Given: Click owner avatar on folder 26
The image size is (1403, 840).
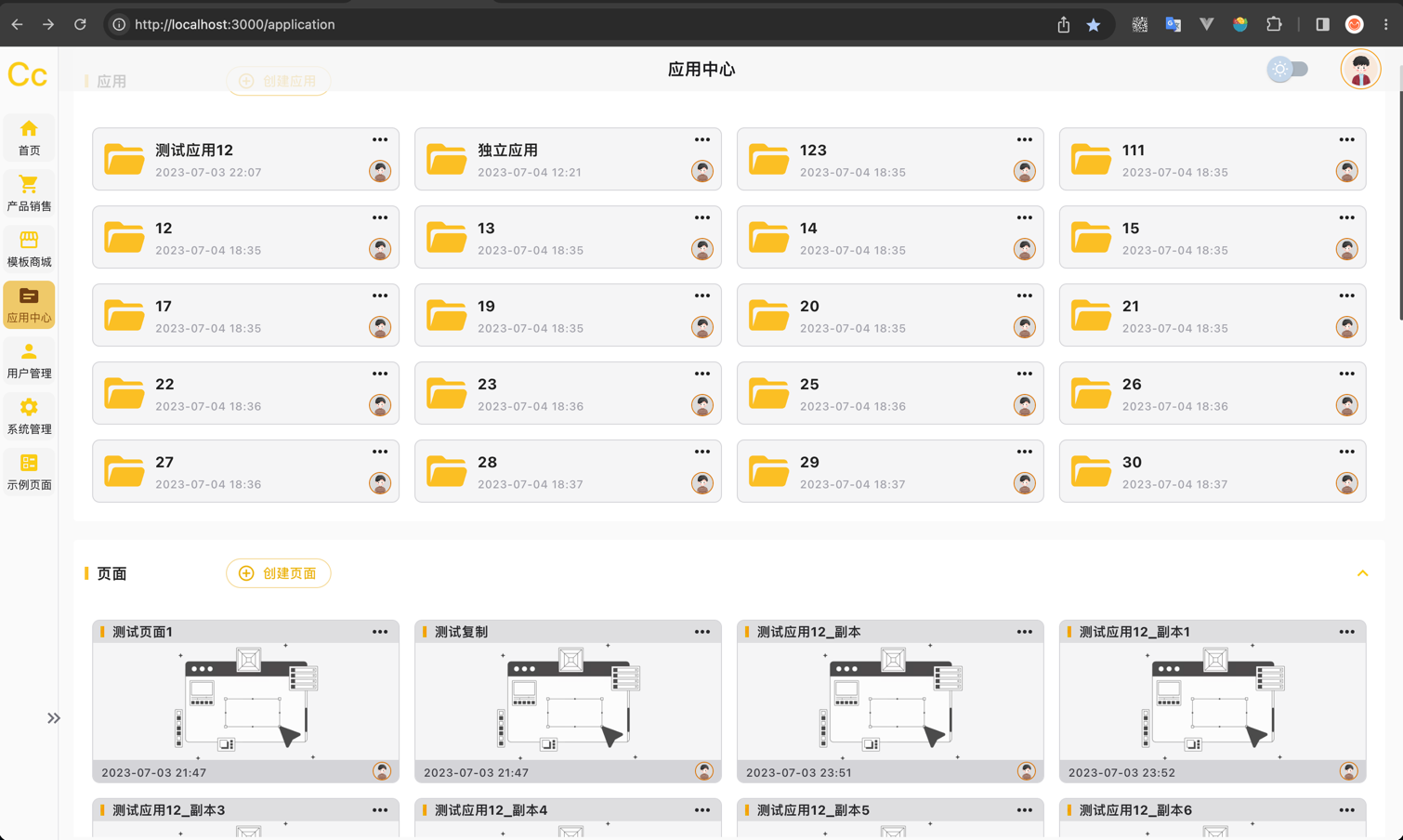Looking at the screenshot, I should pyautogui.click(x=1347, y=405).
